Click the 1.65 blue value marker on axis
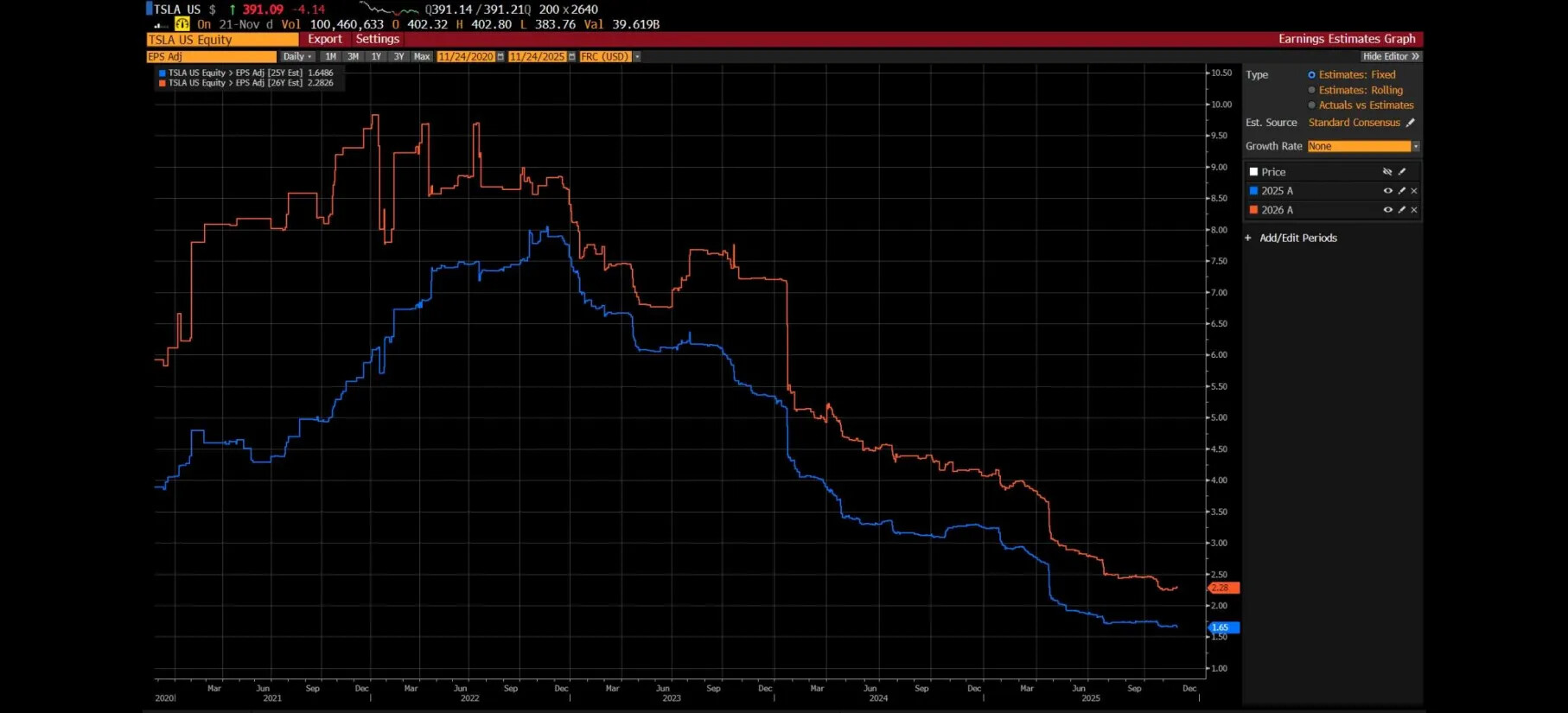 click(1223, 627)
